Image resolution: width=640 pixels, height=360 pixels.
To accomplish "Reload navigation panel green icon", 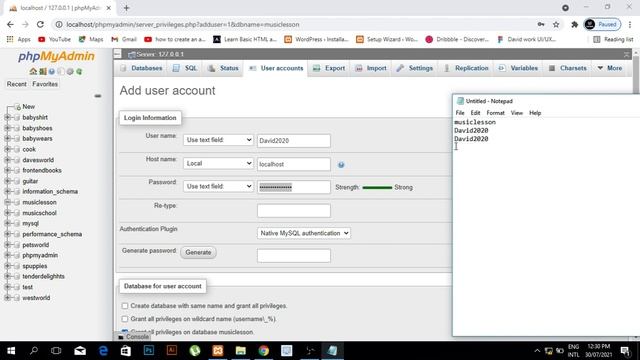I will 79,71.
